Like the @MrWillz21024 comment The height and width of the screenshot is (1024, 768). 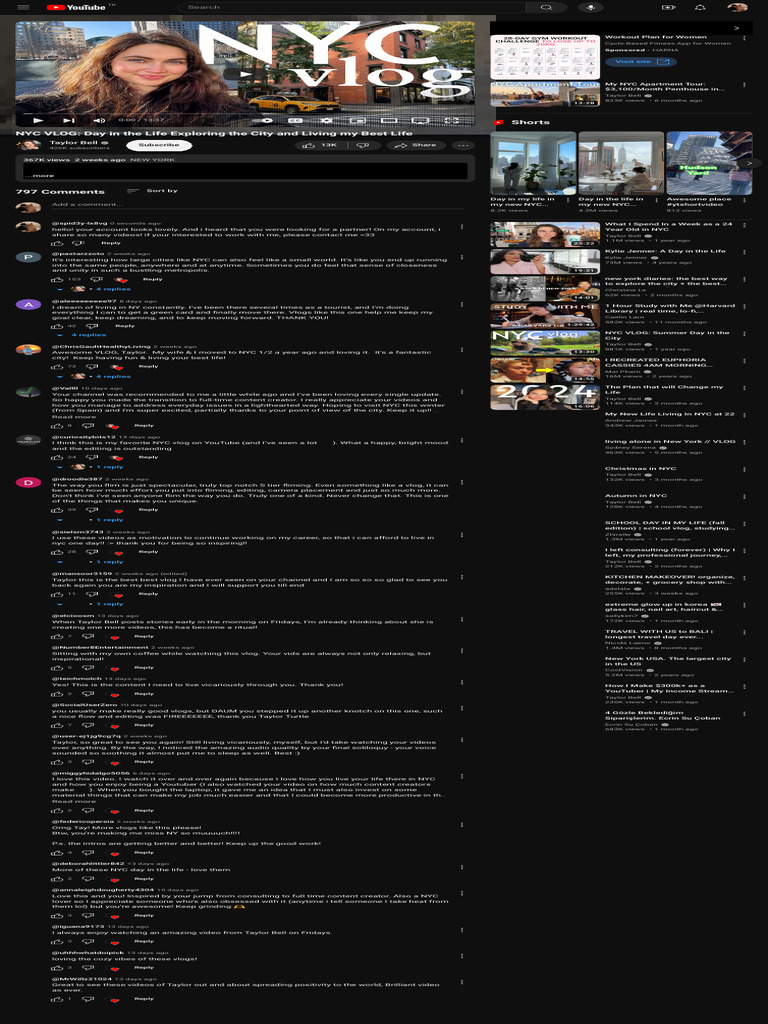[x=57, y=999]
